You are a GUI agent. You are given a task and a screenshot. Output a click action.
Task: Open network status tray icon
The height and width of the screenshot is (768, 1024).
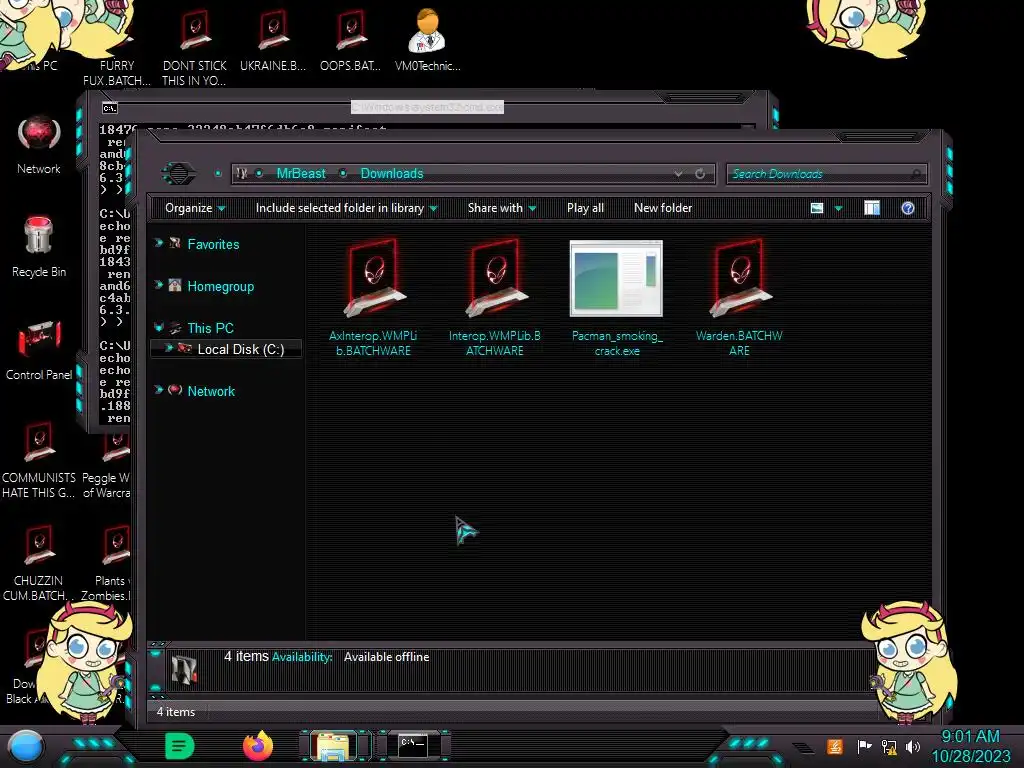[x=889, y=746]
